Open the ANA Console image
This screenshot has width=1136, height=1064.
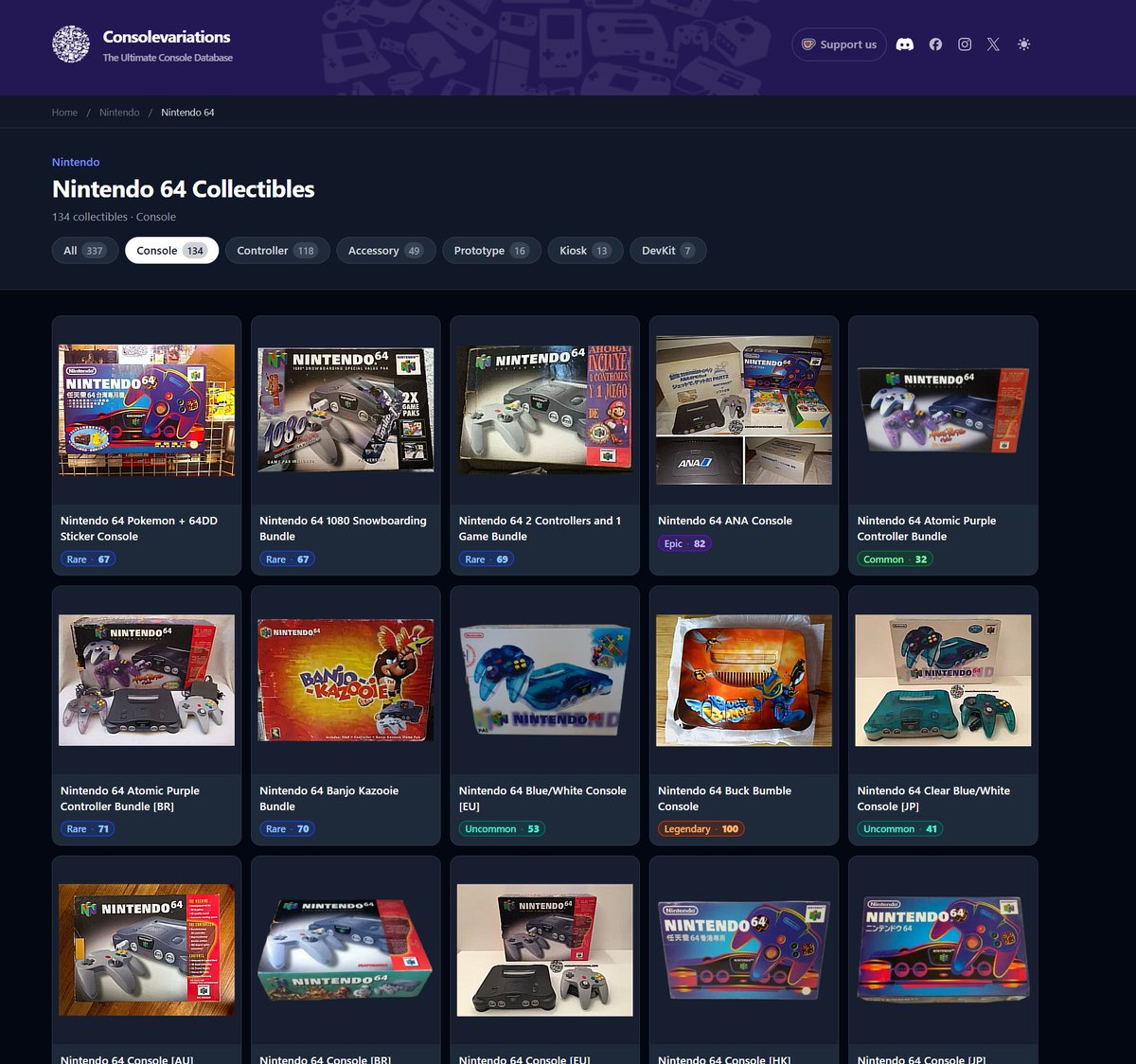tap(744, 410)
